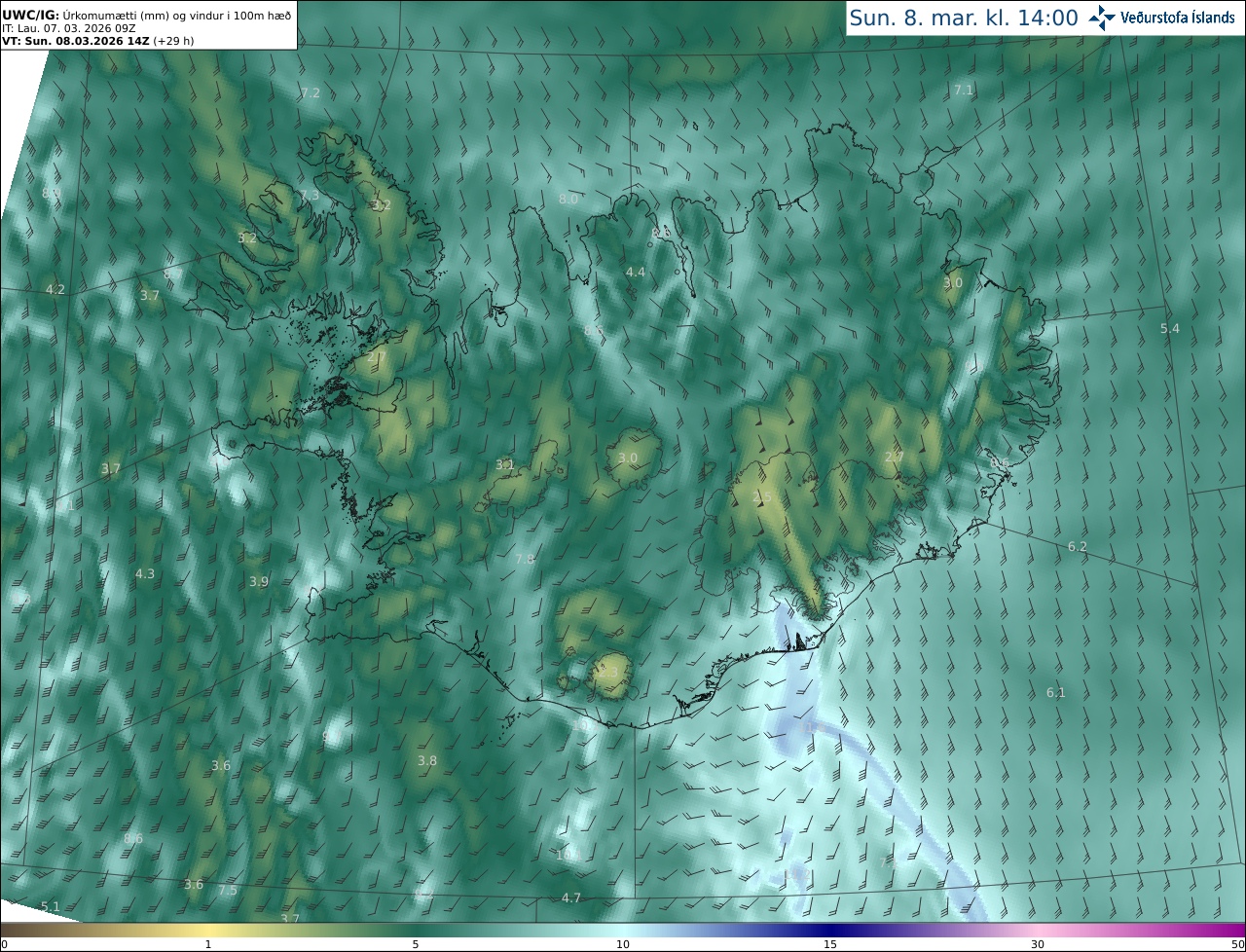This screenshot has width=1246, height=952.
Task: Select the date header Sun. 8. mar. kl. 14:00
Action: click(964, 18)
